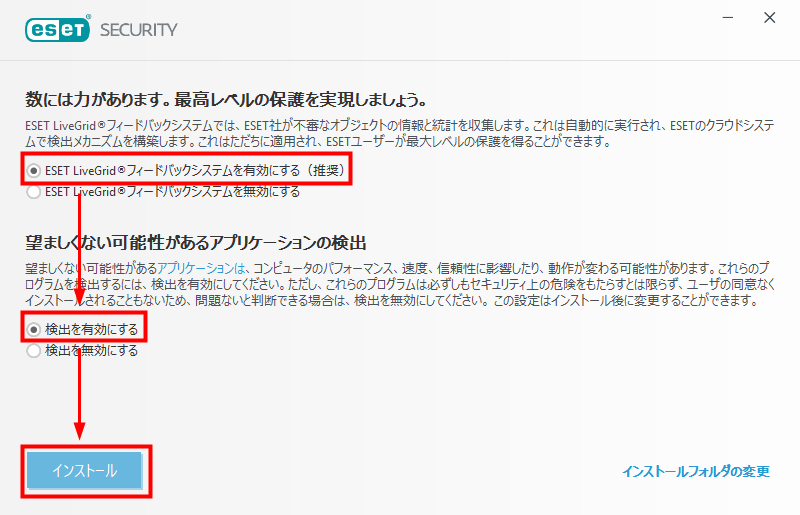Choose 検出を有効にする radio button
Screen dimensions: 800x515
34,330
